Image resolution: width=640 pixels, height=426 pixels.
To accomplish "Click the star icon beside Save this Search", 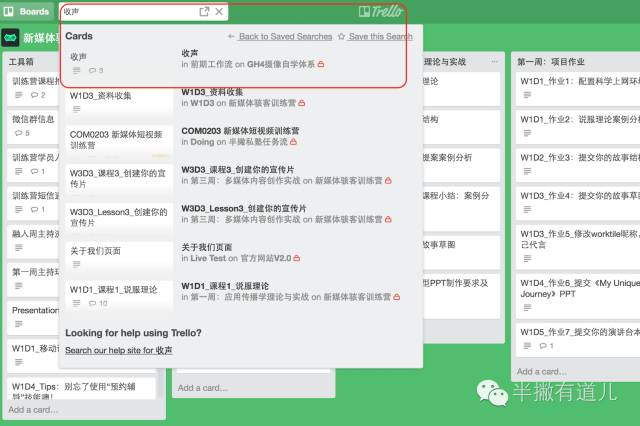I will (341, 37).
